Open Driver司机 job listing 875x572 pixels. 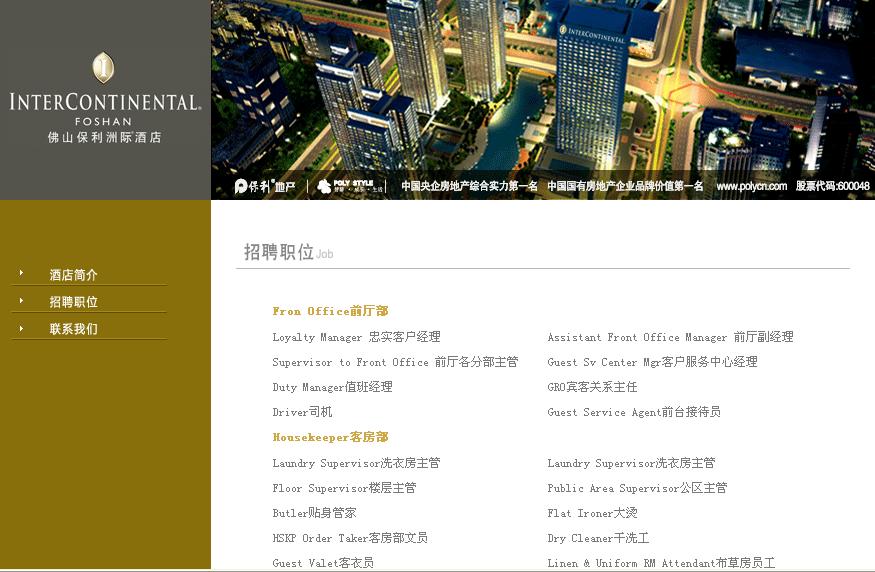[302, 412]
